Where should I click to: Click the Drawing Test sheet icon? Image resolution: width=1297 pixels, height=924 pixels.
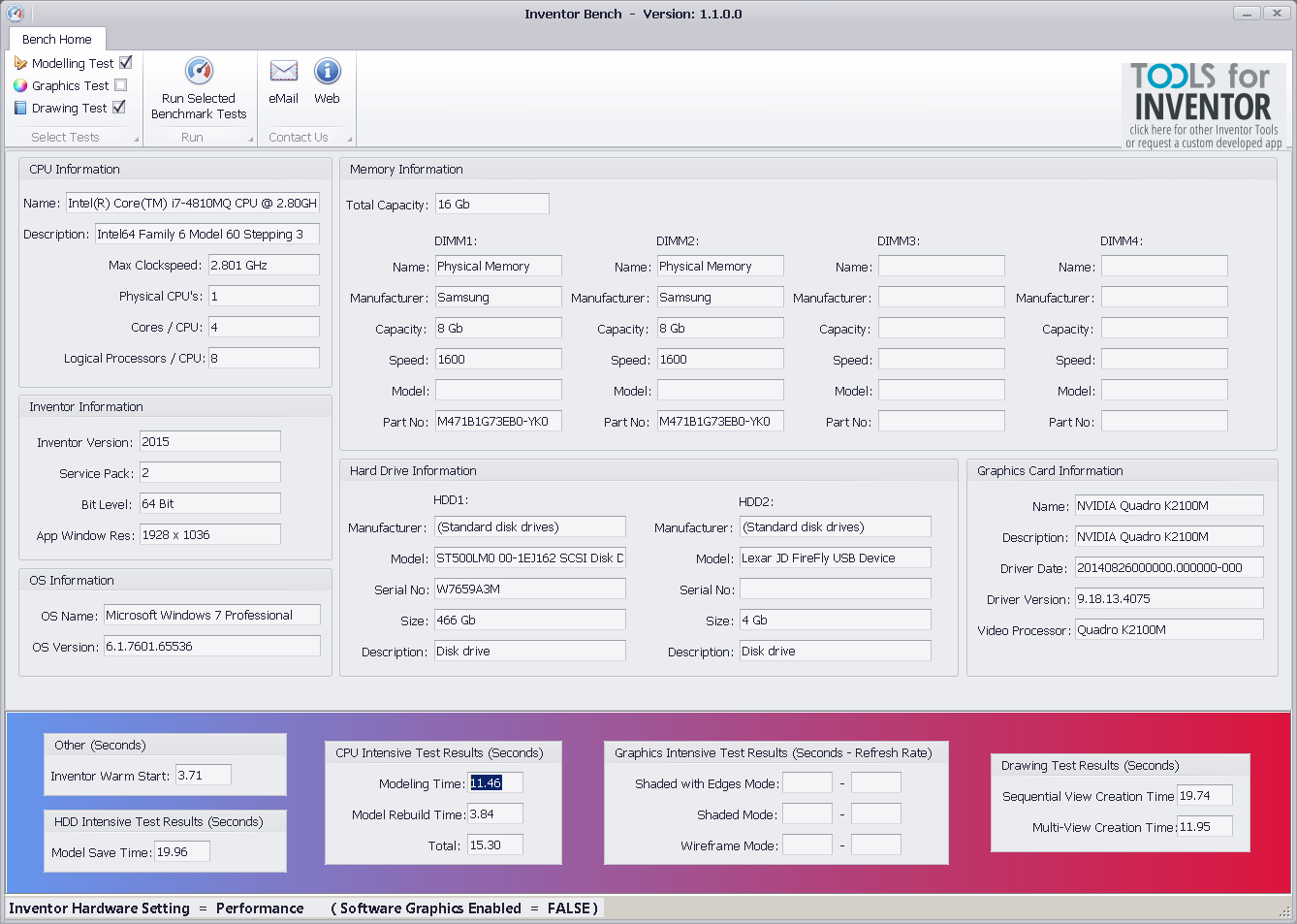pyautogui.click(x=20, y=108)
